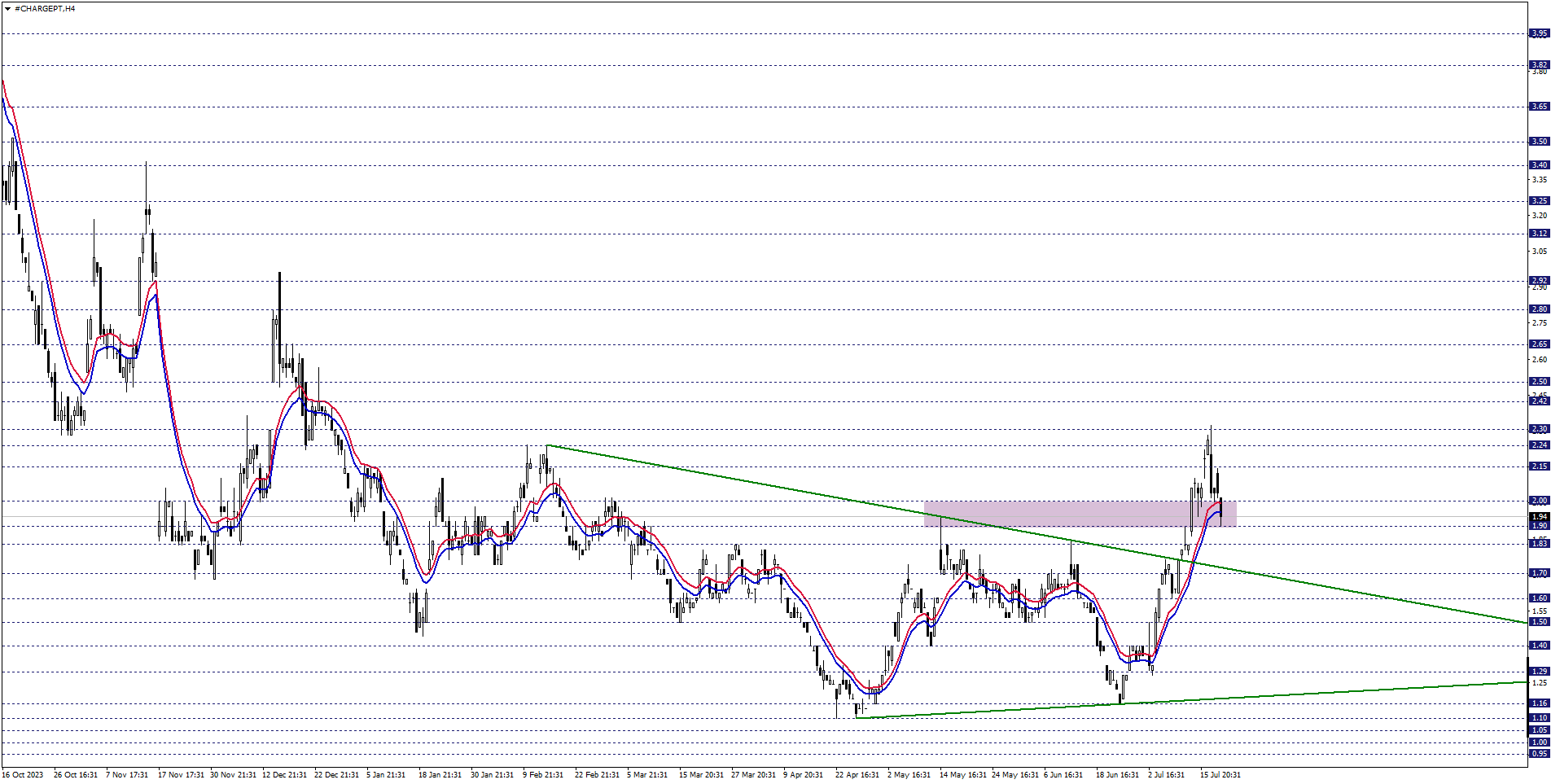This screenshot has width=1560, height=784.
Task: Click the #CHARGEPT,H4 chart title
Action: [x=45, y=8]
